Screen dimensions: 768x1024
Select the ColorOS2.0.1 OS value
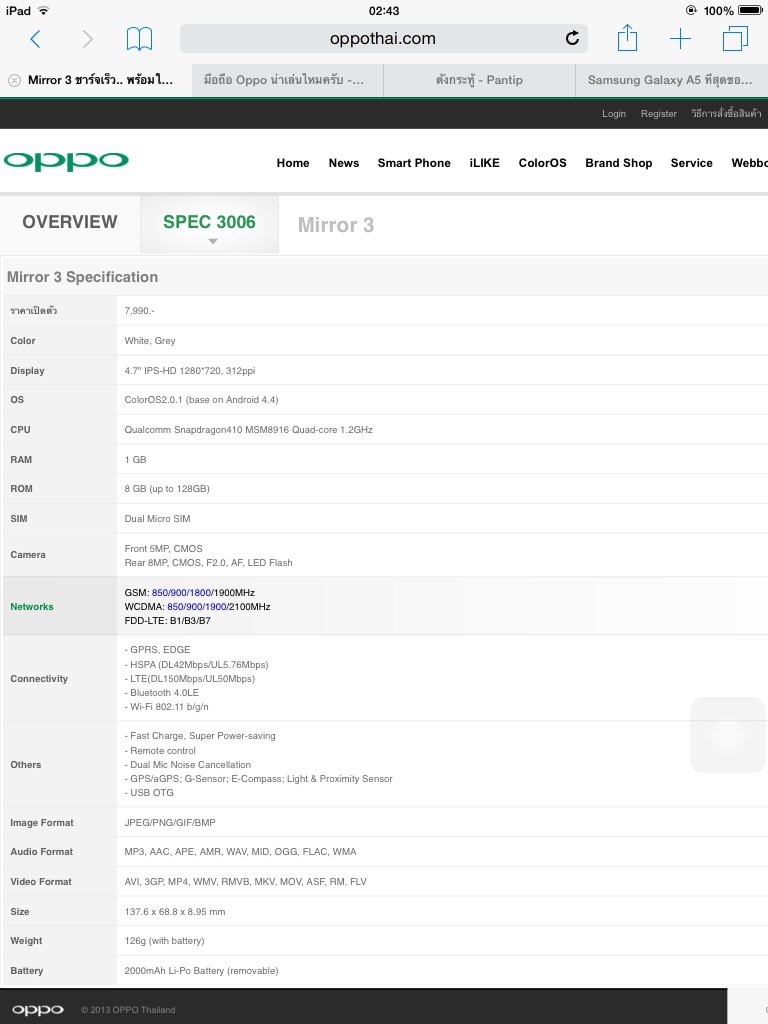tap(201, 400)
